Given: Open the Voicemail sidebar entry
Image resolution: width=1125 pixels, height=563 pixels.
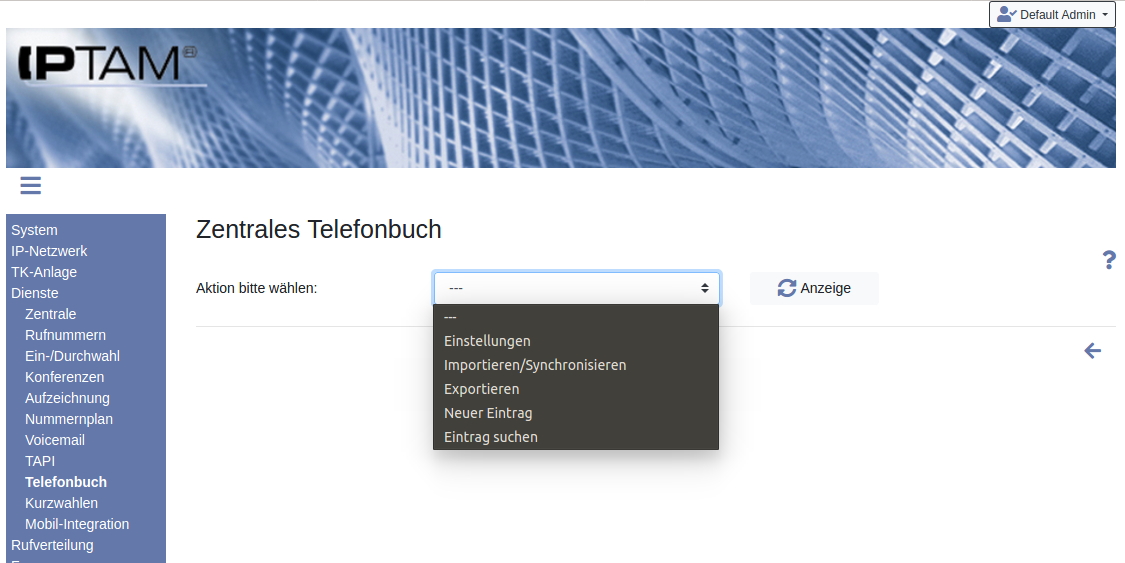Looking at the screenshot, I should (x=55, y=440).
